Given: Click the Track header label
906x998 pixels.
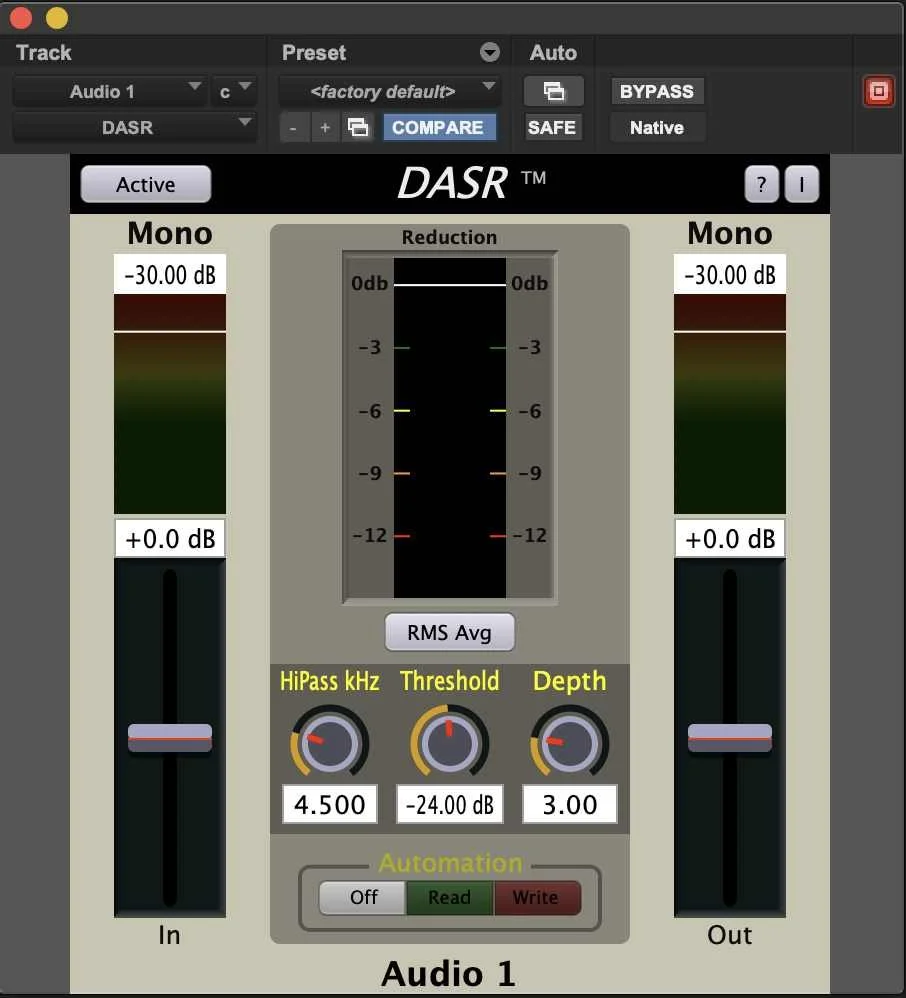Looking at the screenshot, I should pos(43,53).
